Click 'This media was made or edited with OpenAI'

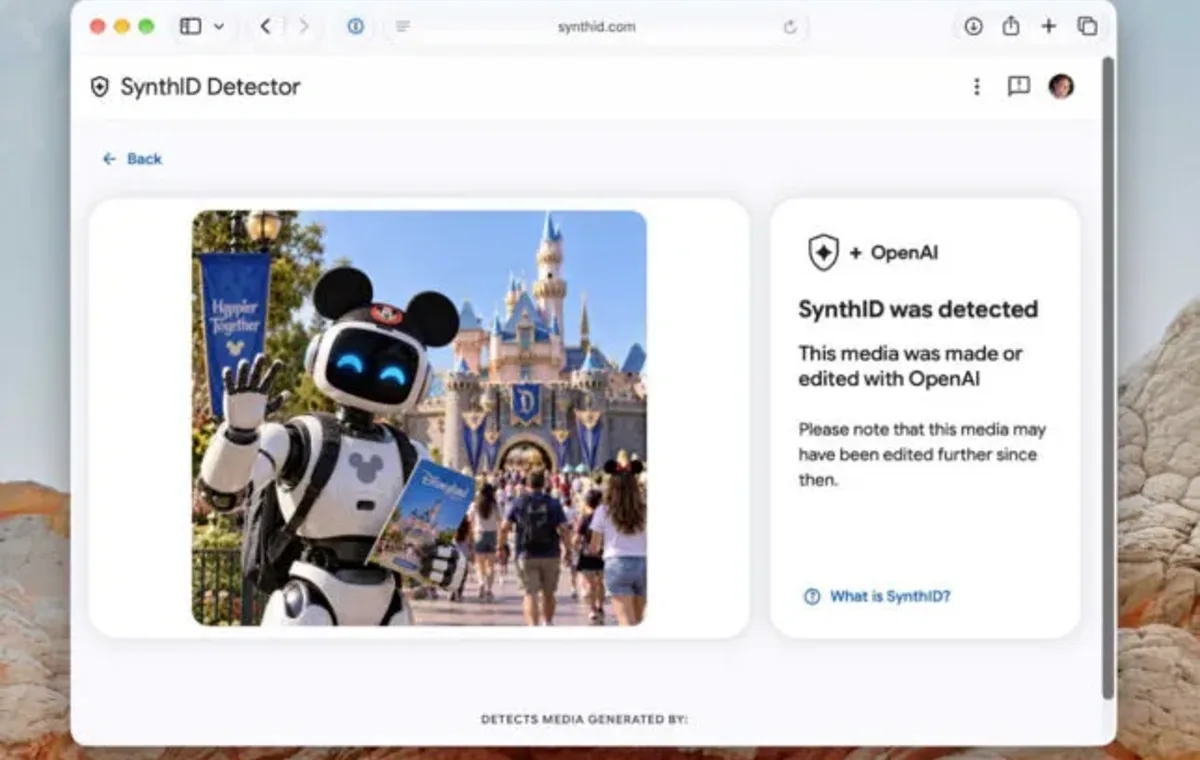[x=910, y=366]
